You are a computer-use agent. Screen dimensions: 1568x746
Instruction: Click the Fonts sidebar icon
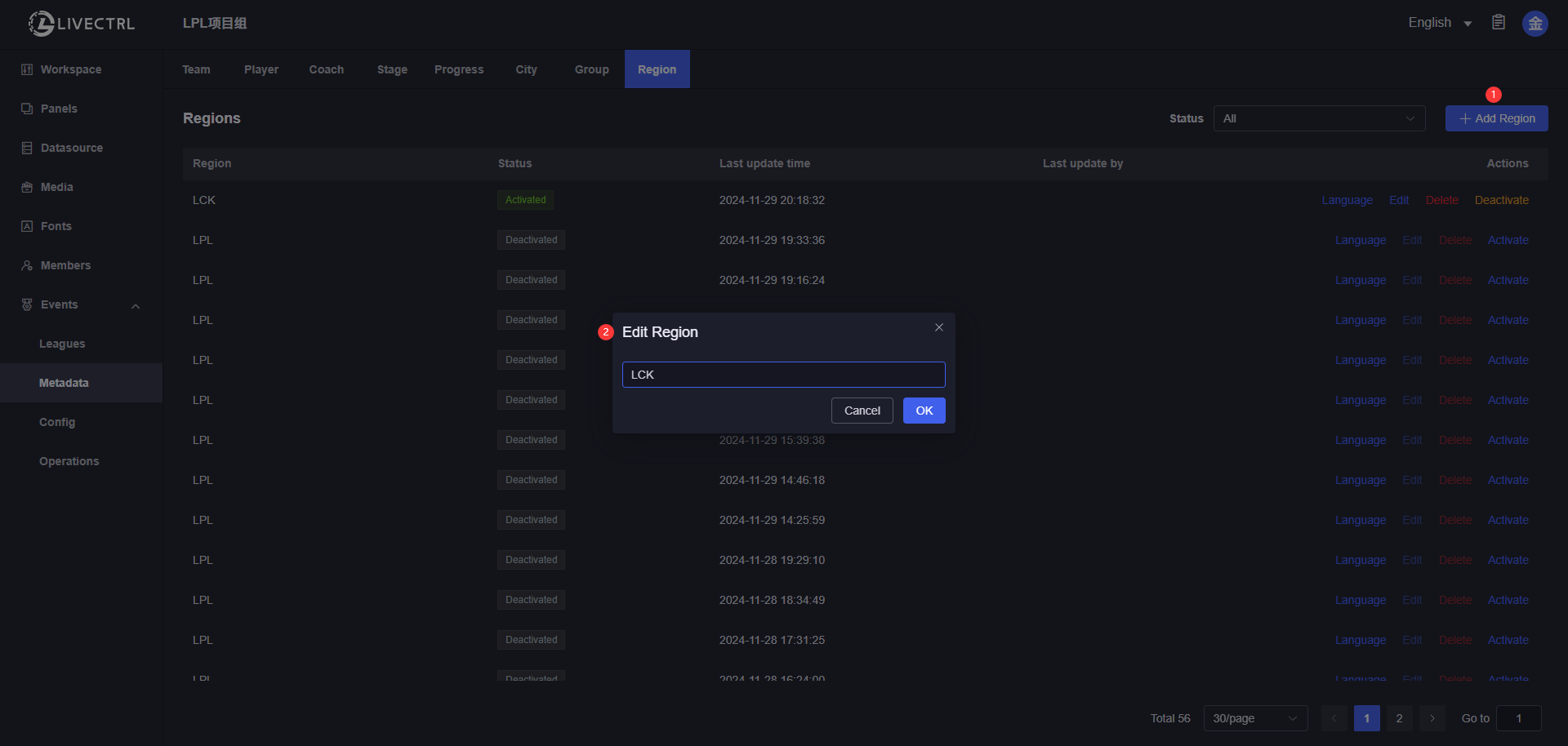pyautogui.click(x=27, y=226)
